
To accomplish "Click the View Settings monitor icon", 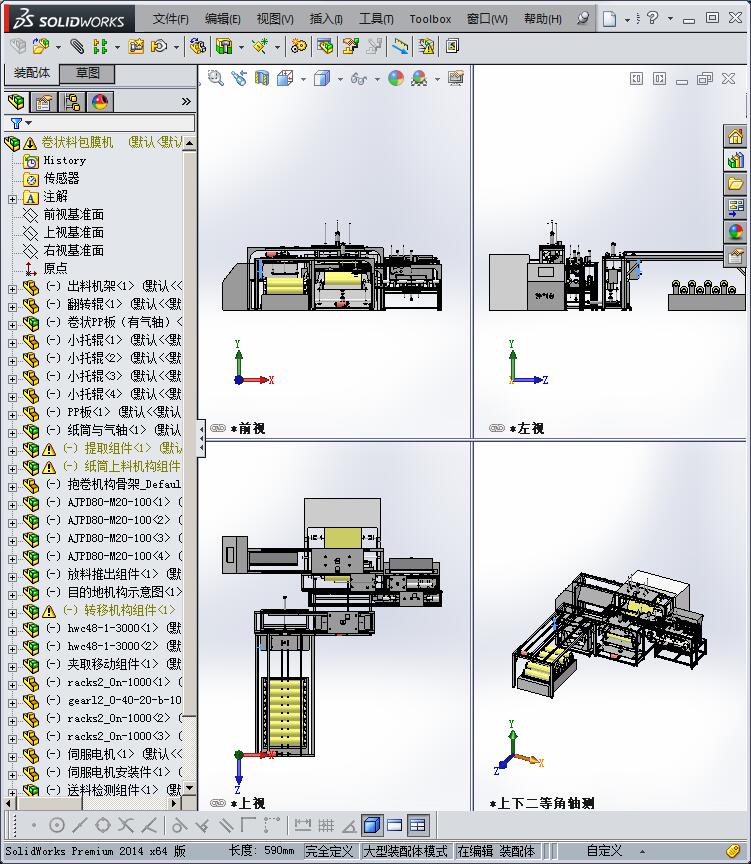I will tap(456, 78).
